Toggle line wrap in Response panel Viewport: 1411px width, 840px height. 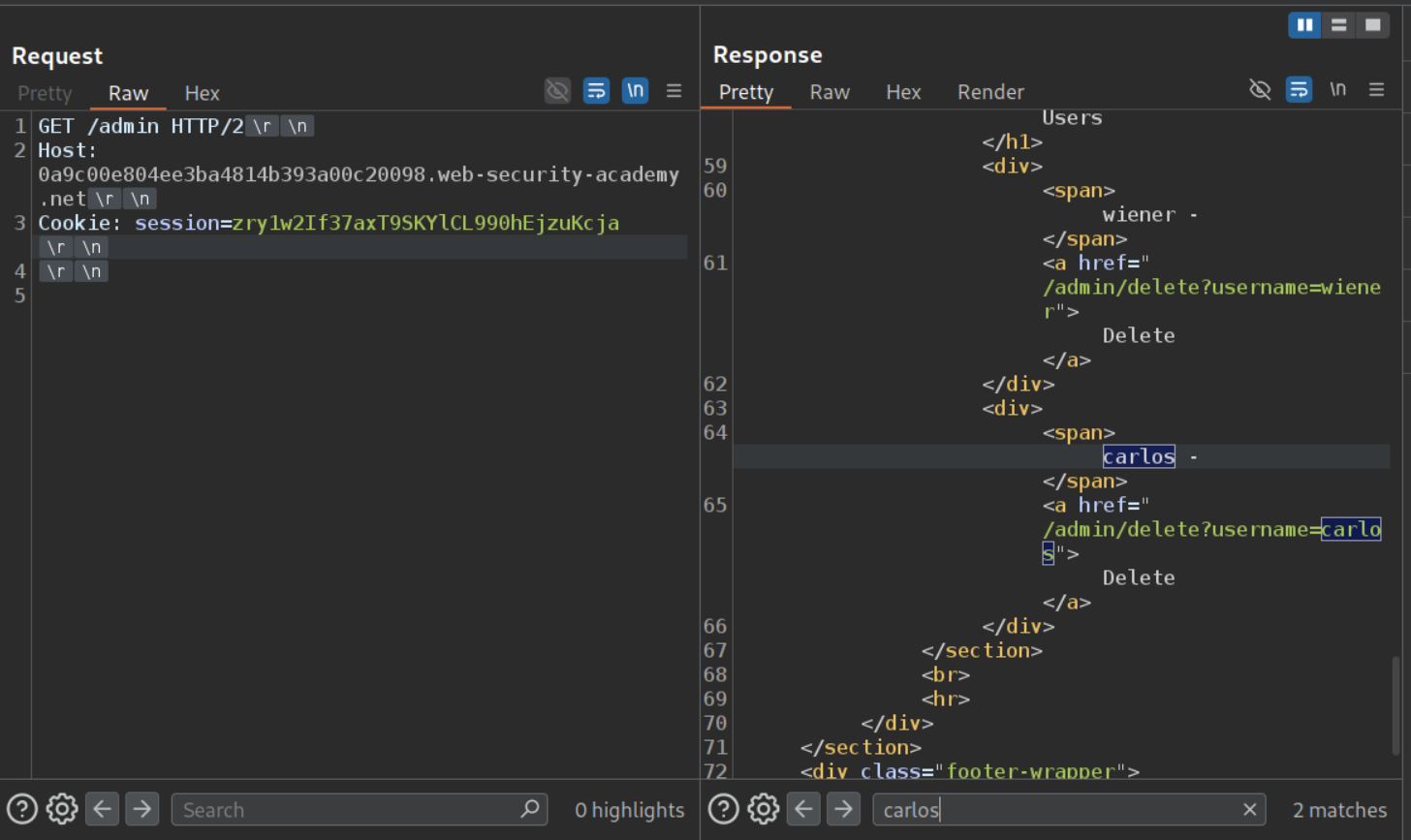click(x=1299, y=90)
